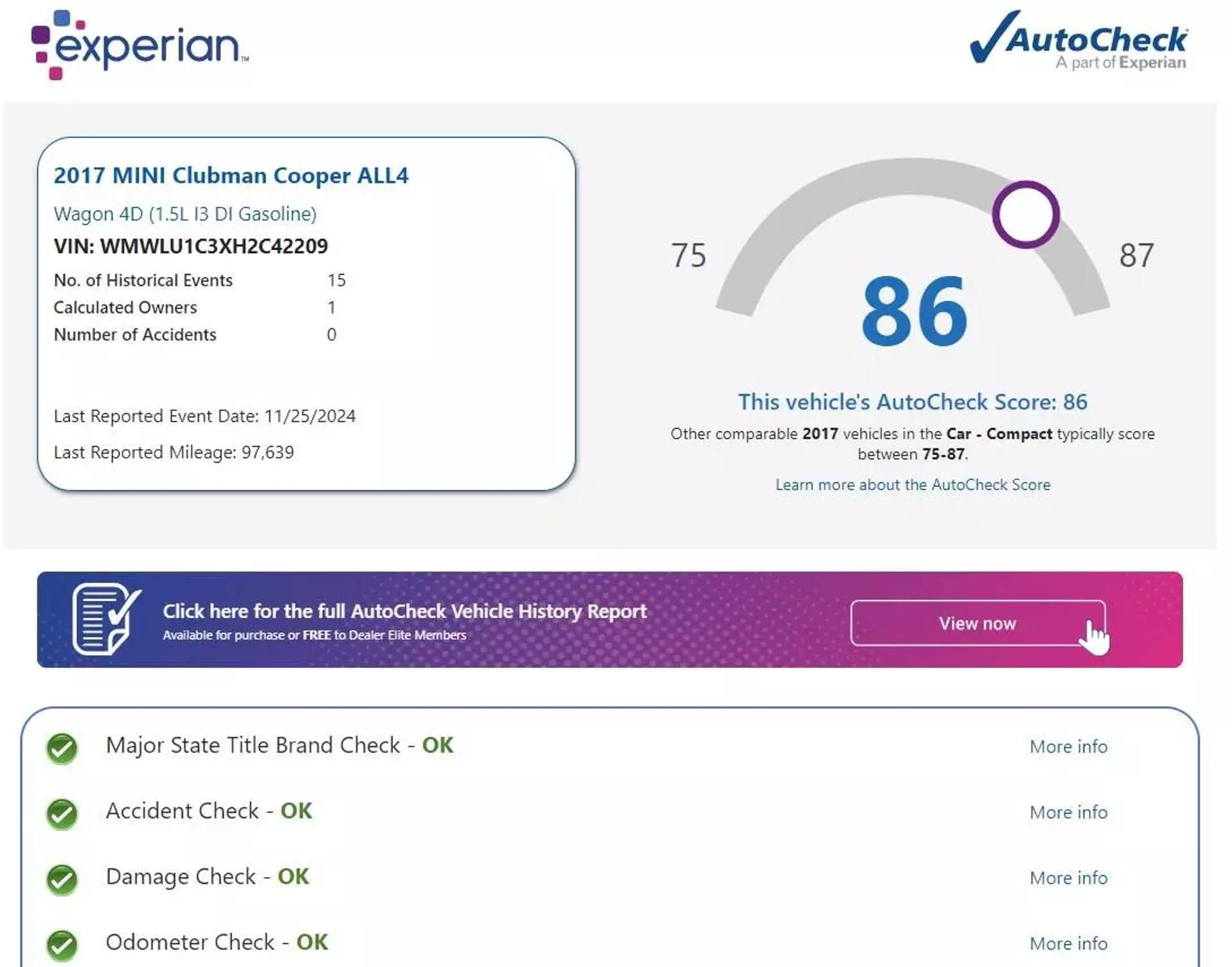Click the Calculated Owners row
Image resolution: width=1232 pixels, height=967 pixels.
pos(195,307)
